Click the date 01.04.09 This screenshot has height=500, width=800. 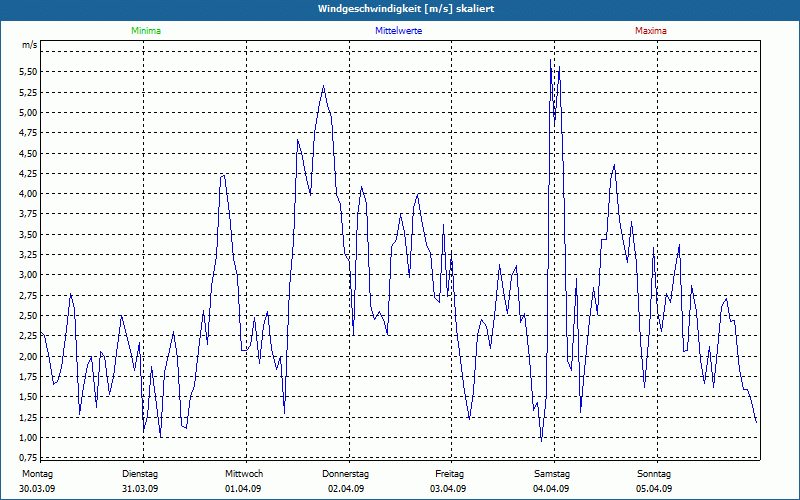tap(243, 489)
